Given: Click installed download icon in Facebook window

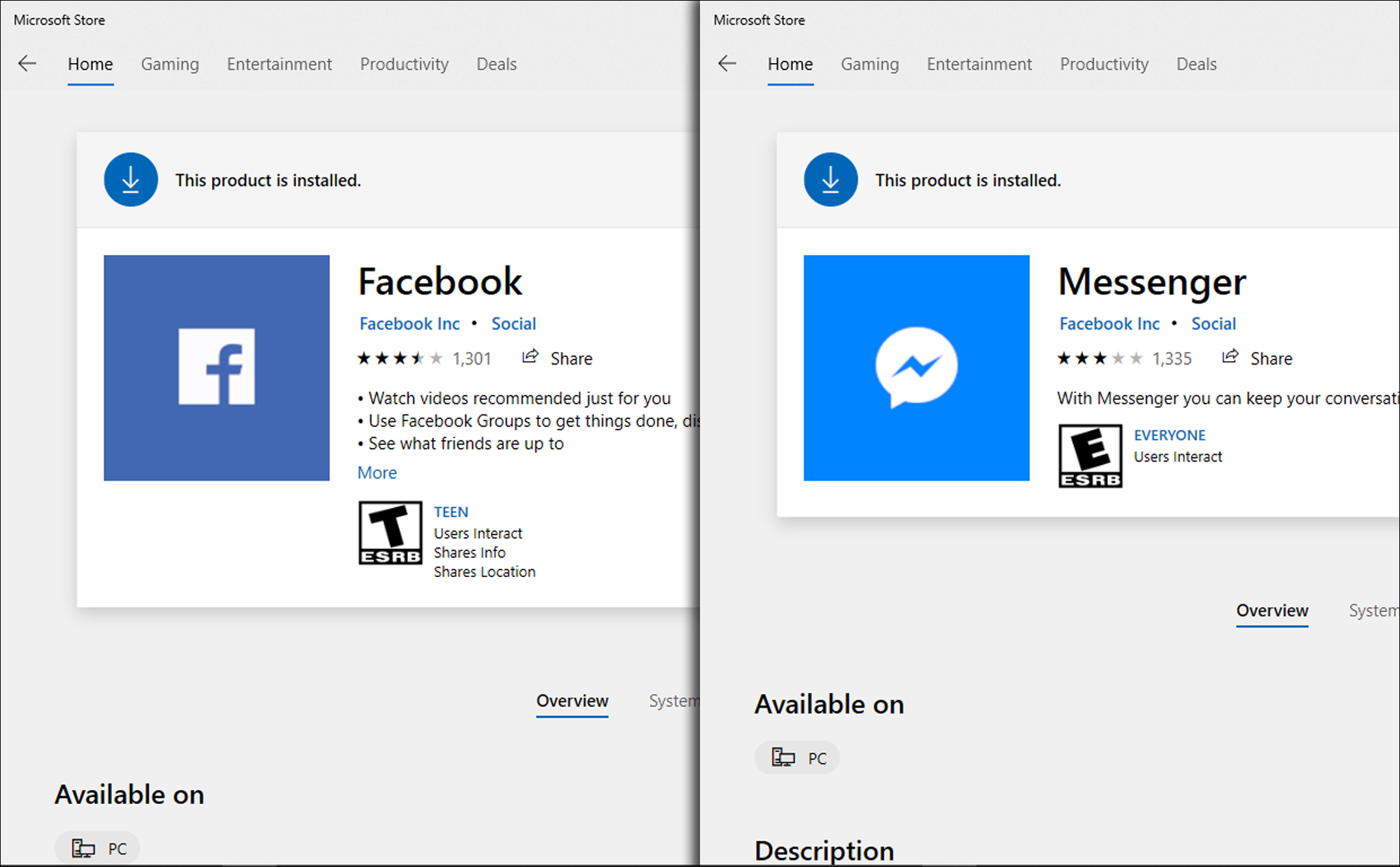Looking at the screenshot, I should (x=131, y=180).
